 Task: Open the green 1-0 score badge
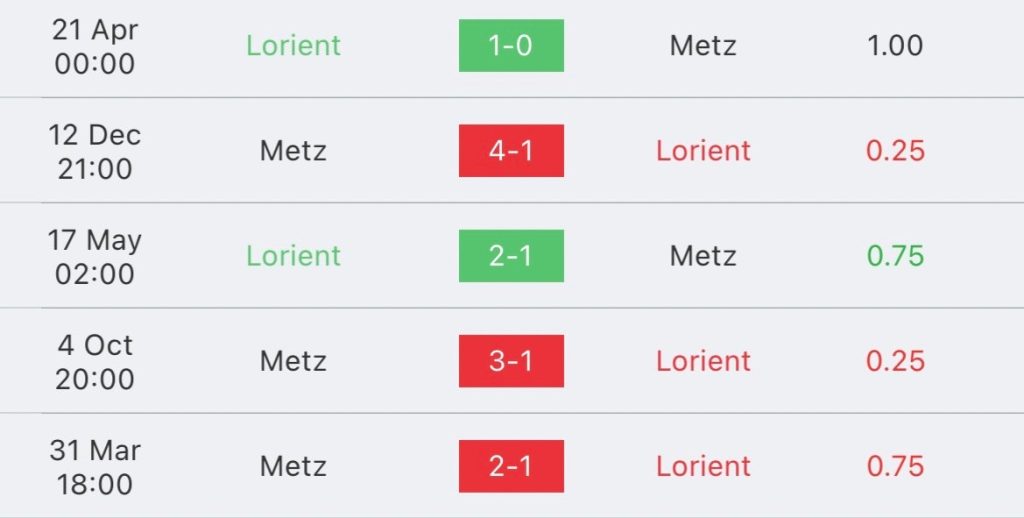(511, 46)
